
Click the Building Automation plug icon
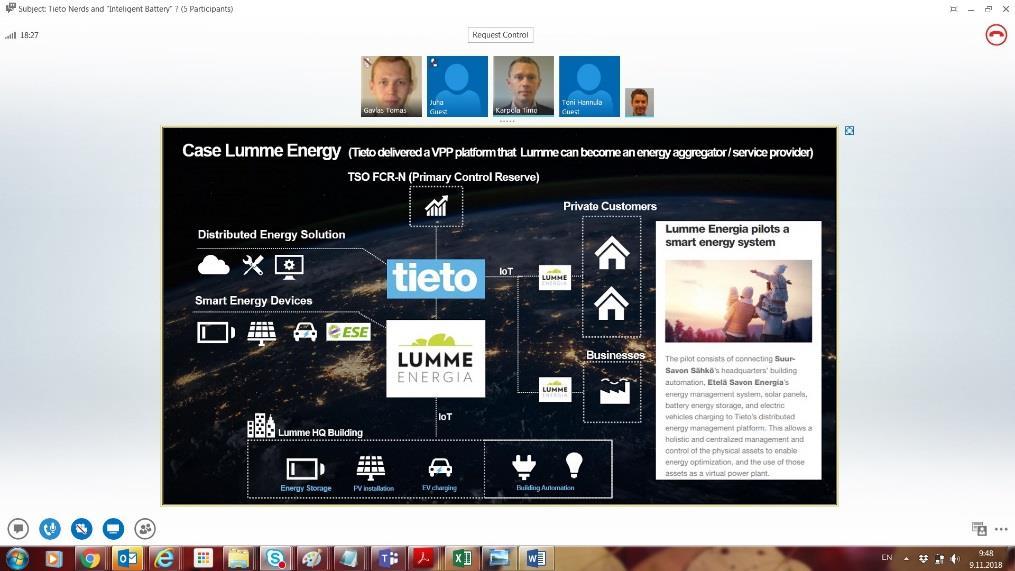point(524,467)
